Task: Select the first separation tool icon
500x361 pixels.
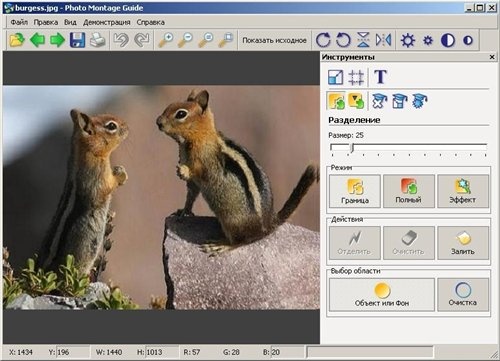Action: pyautogui.click(x=336, y=101)
